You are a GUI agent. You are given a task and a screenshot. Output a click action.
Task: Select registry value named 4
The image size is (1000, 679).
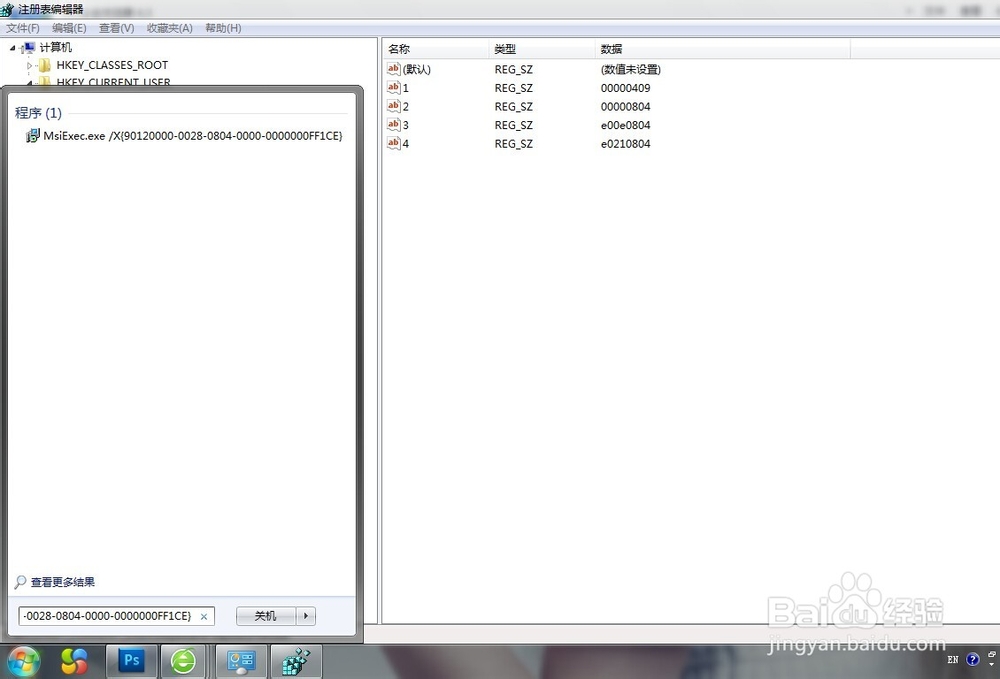click(x=406, y=143)
